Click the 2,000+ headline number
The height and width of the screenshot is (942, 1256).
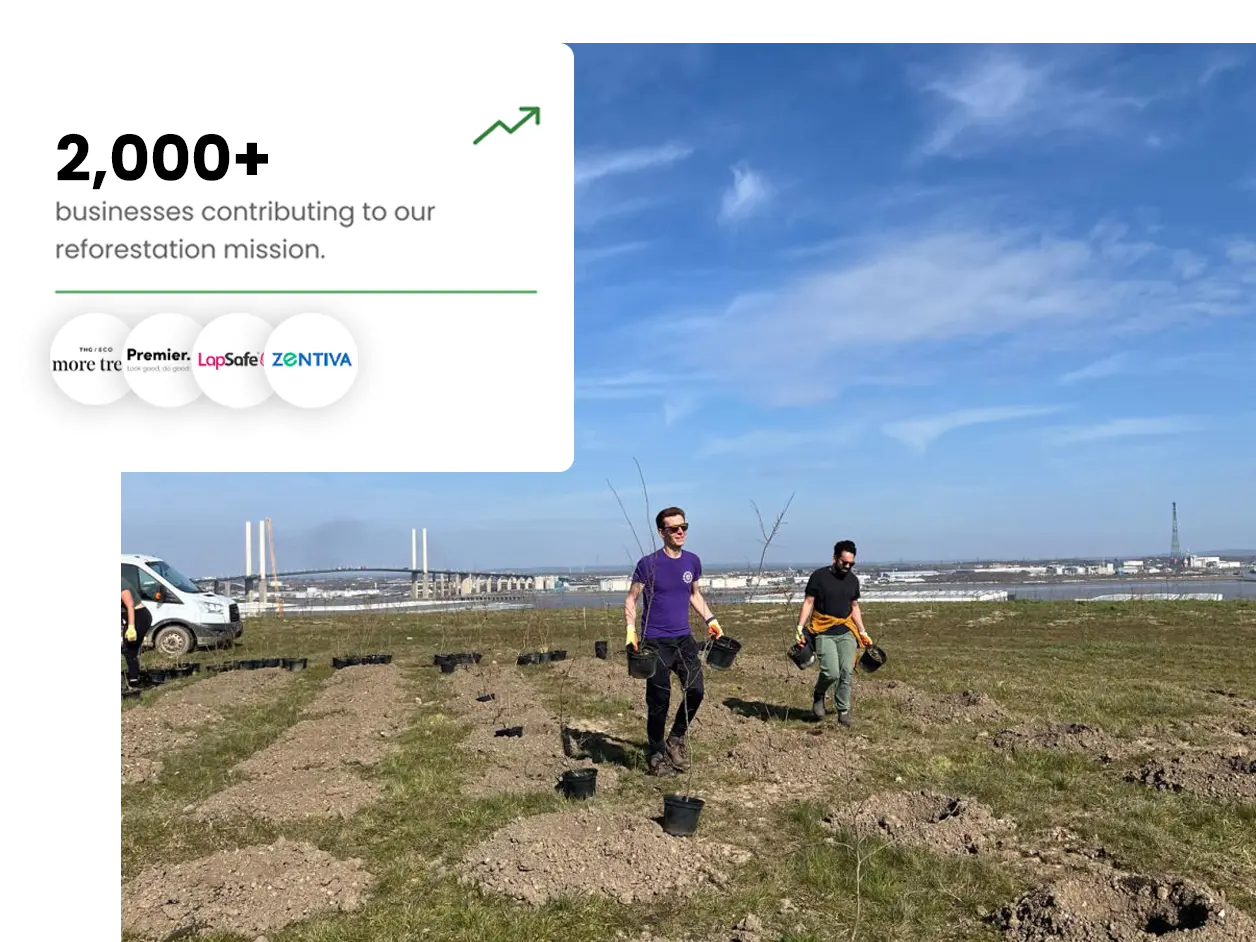pyautogui.click(x=162, y=160)
